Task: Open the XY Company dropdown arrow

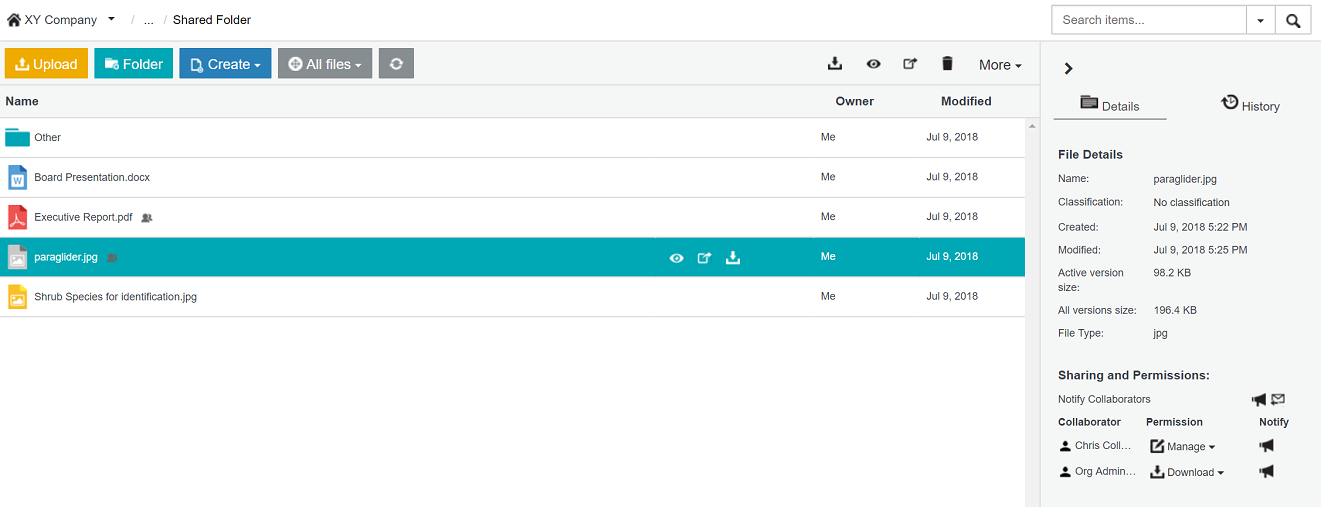Action: pyautogui.click(x=111, y=19)
